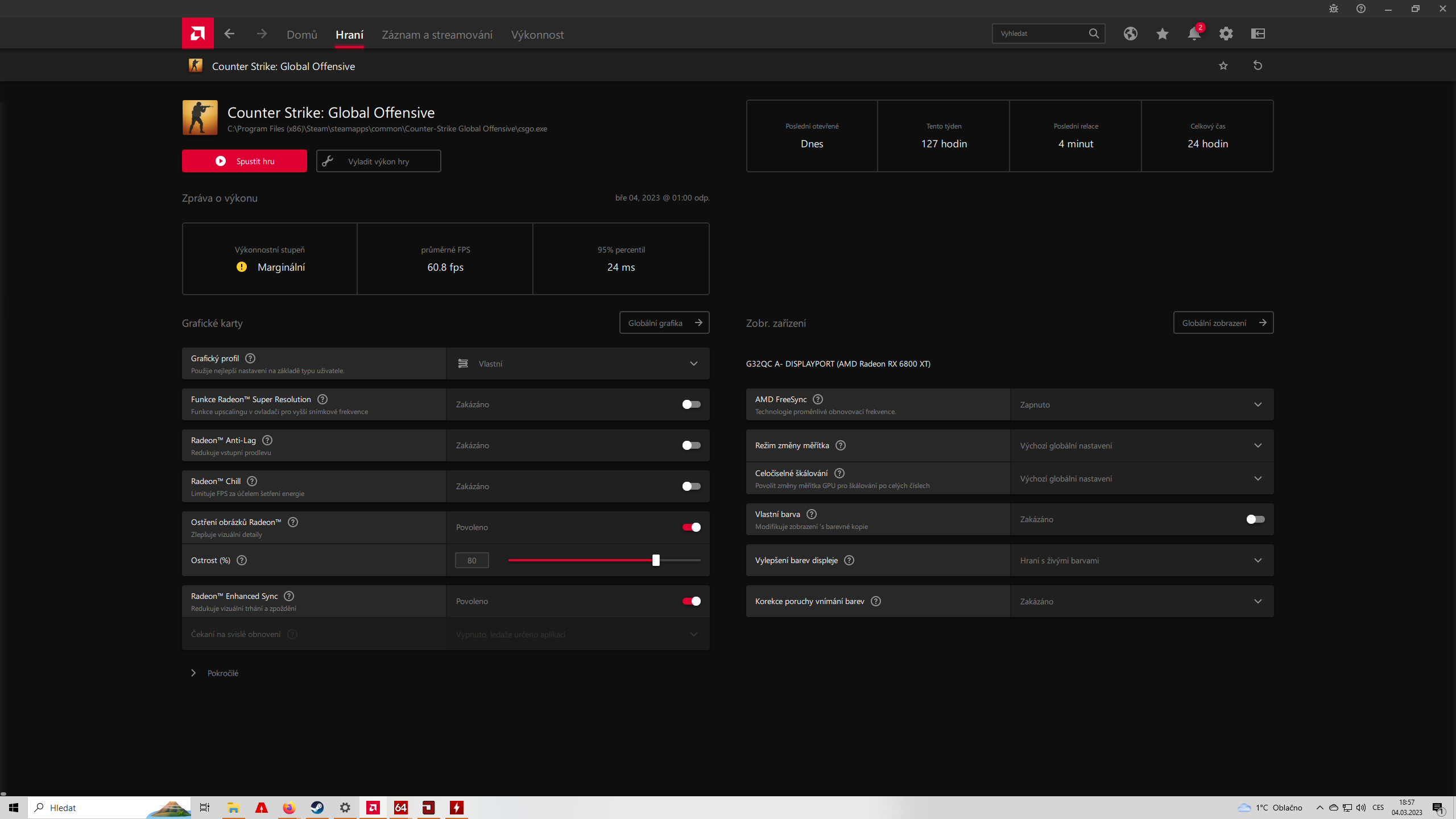Expand the Pokročilé section
The width and height of the screenshot is (1456, 819).
[x=215, y=673]
